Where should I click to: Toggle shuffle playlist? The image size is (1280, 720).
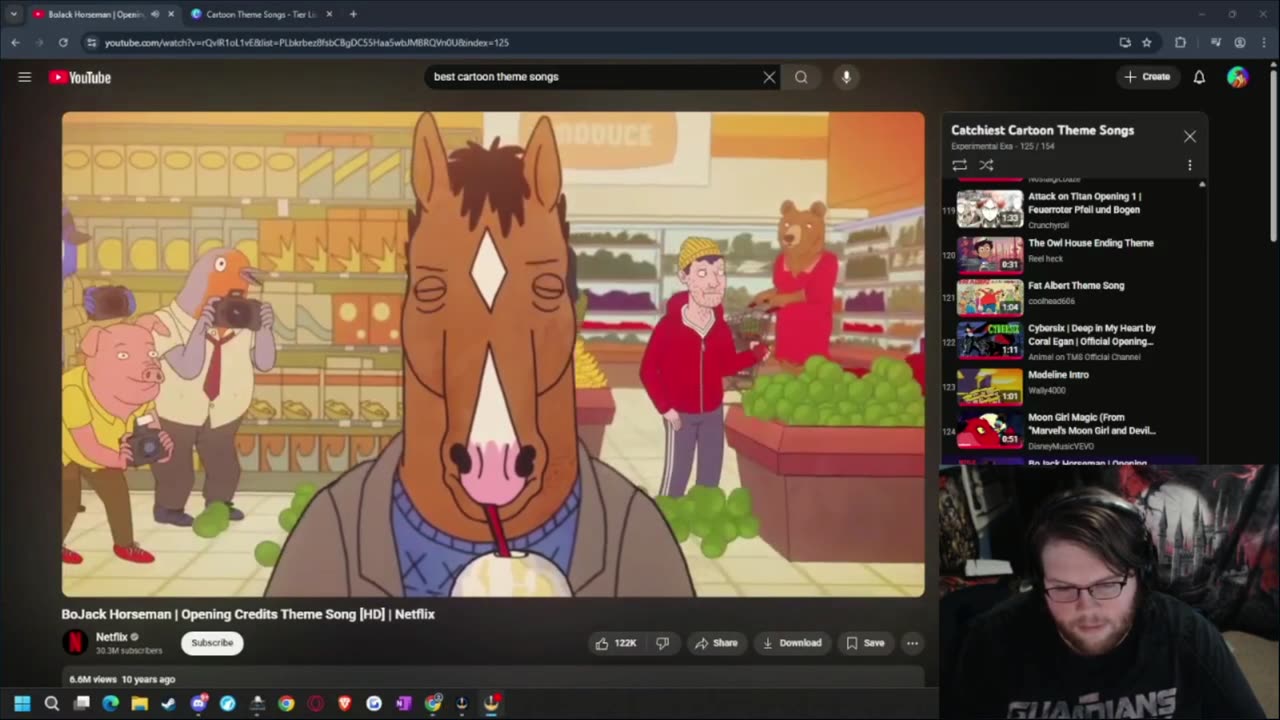point(986,165)
